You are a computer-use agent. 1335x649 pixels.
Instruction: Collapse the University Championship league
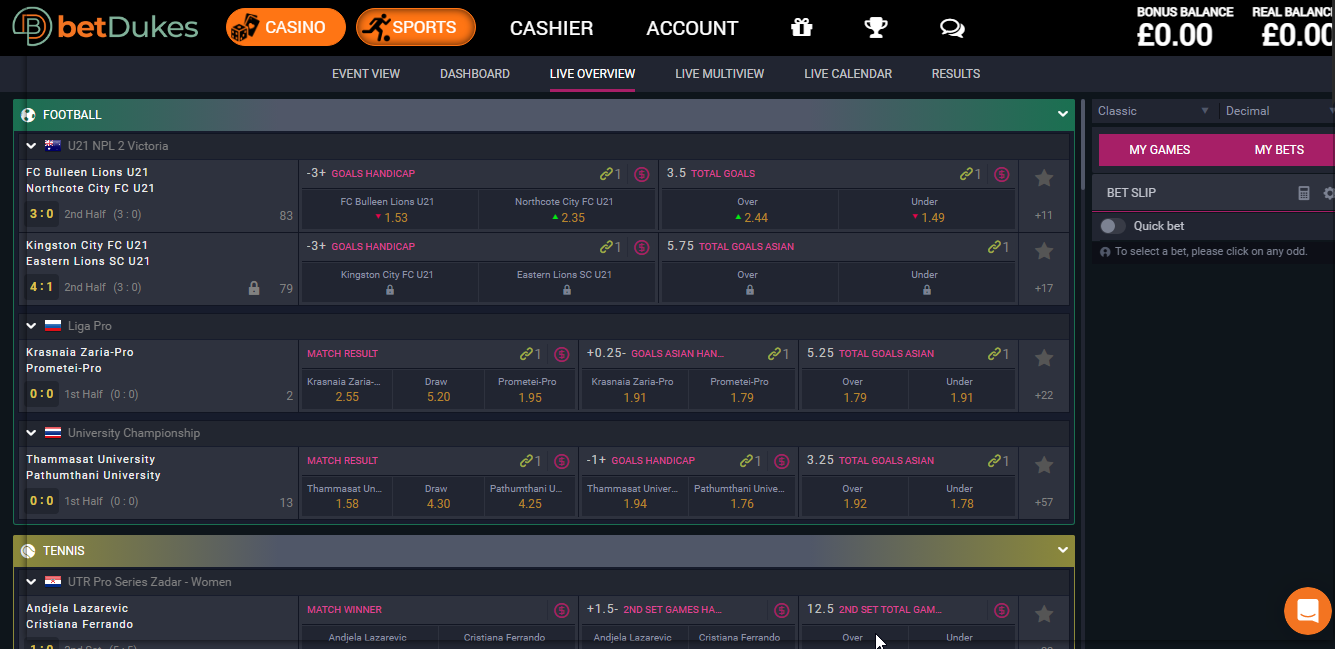[x=31, y=433]
